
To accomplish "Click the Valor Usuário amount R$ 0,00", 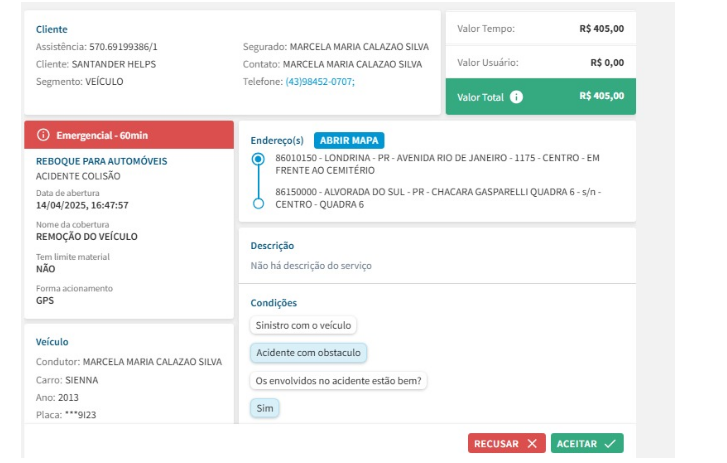I will [607, 63].
